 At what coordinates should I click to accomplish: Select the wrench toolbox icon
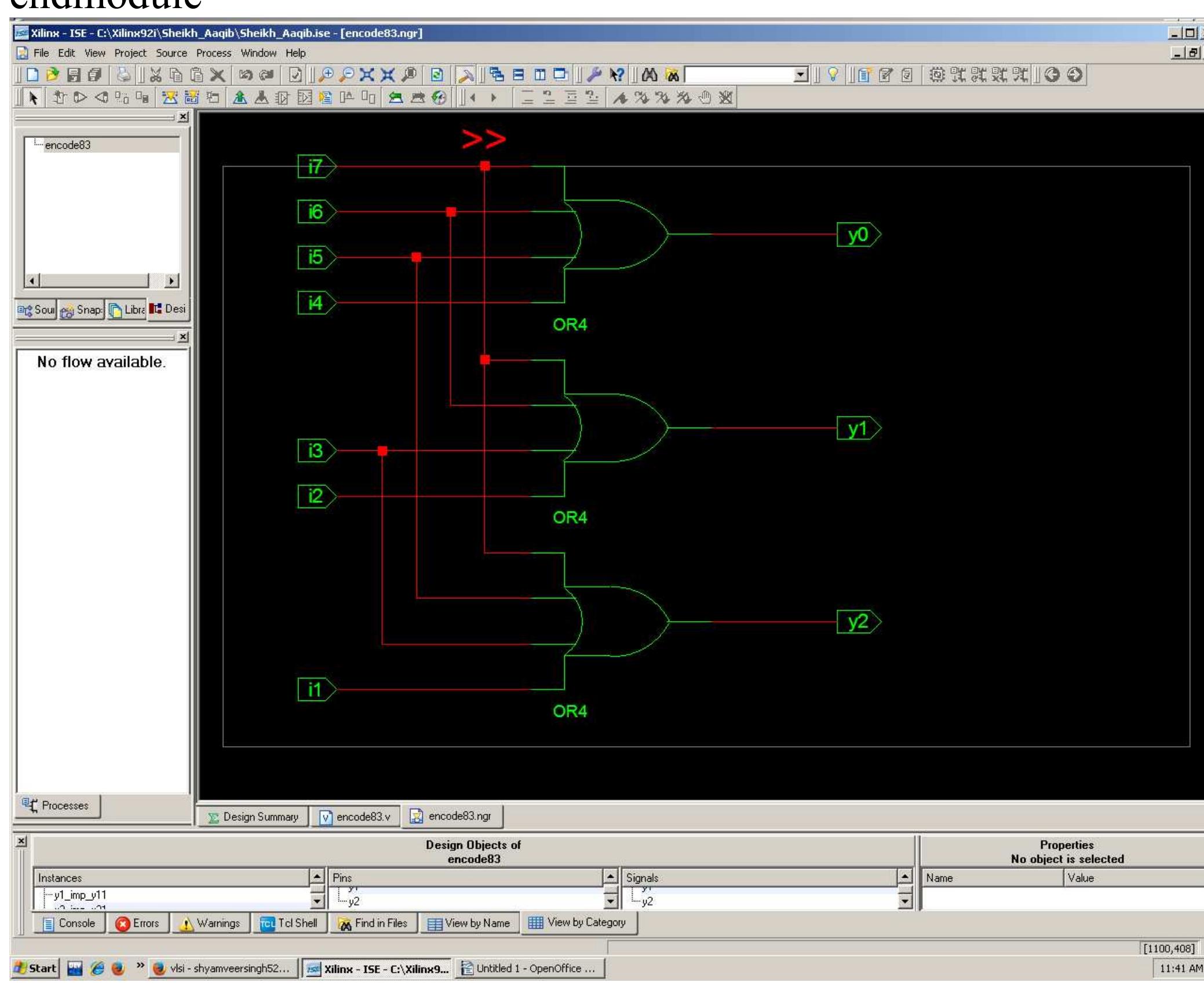[x=594, y=74]
